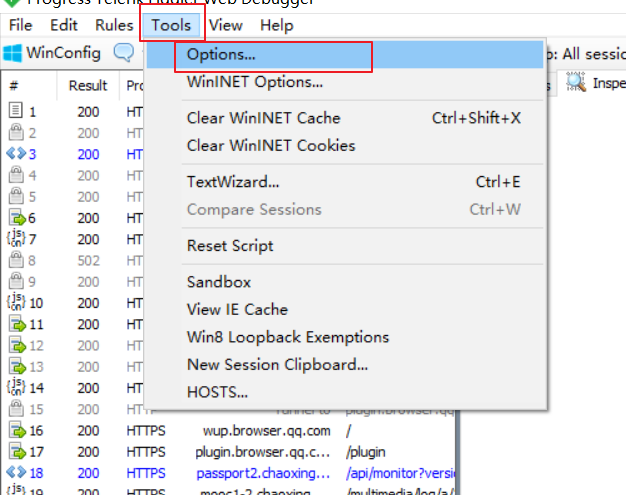The image size is (626, 495).
Task: Click the document icon of session 1
Action: coord(16,111)
